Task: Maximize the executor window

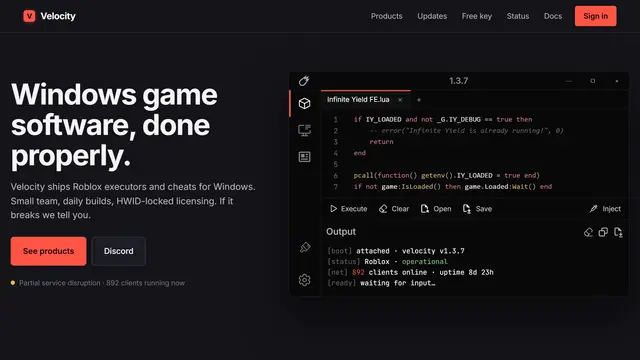Action: point(593,81)
